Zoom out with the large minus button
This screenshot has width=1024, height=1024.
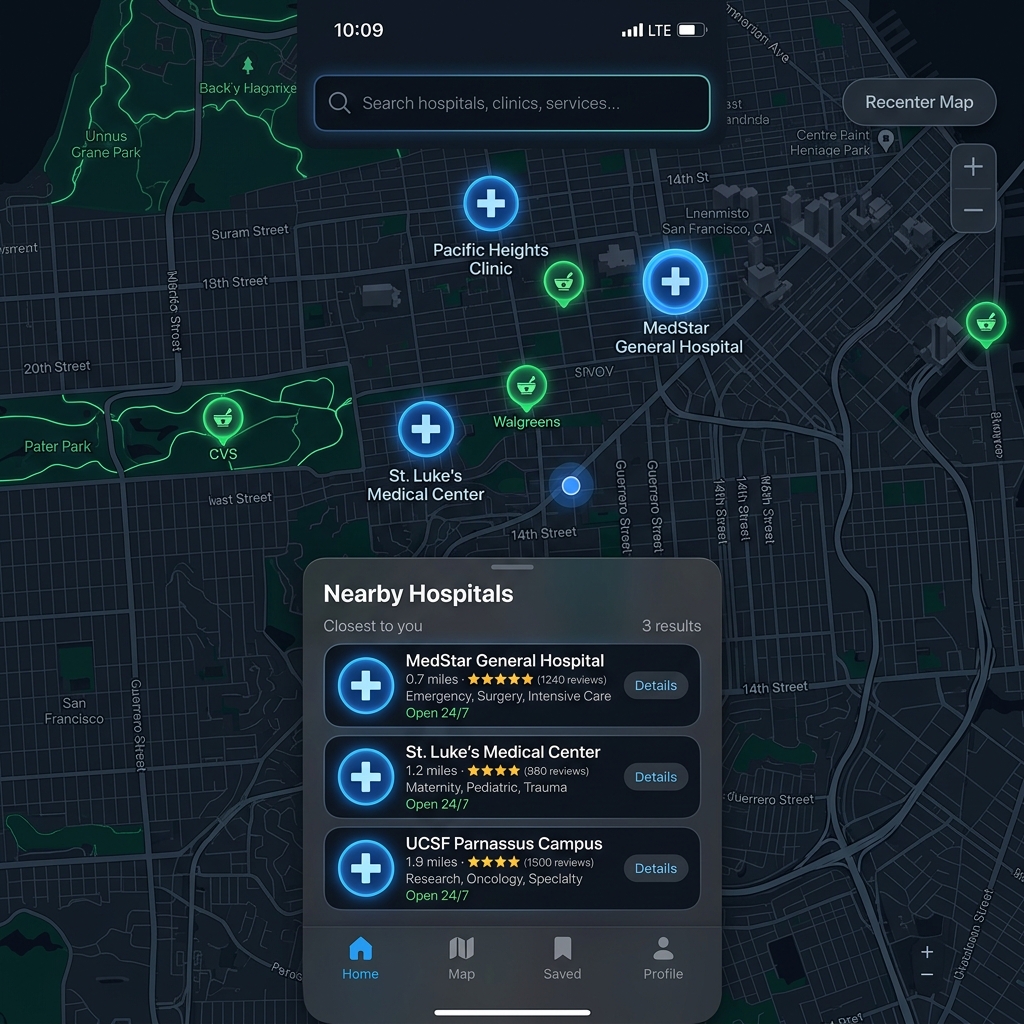pos(973,210)
